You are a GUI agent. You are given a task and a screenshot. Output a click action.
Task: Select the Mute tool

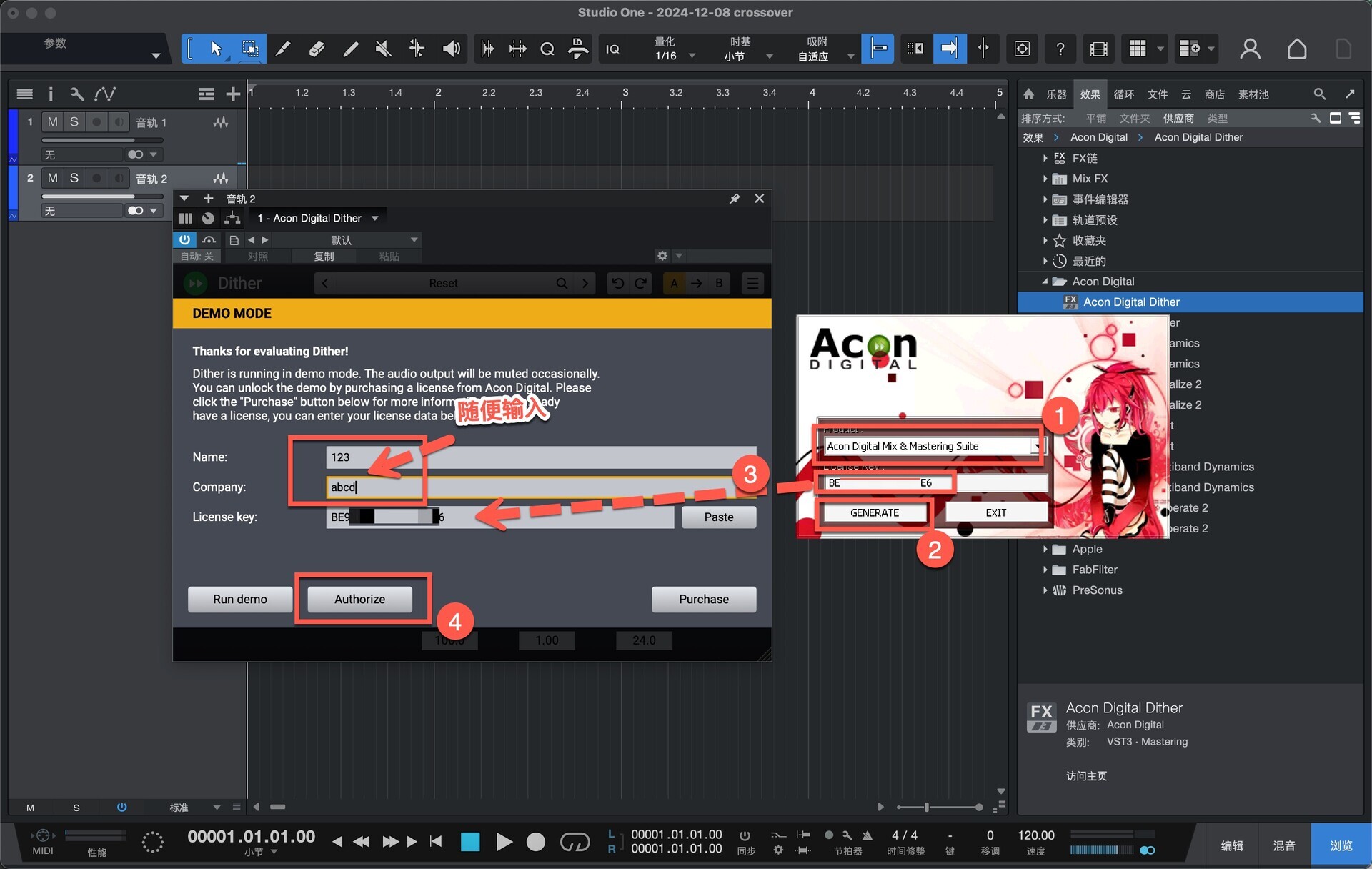pos(384,49)
